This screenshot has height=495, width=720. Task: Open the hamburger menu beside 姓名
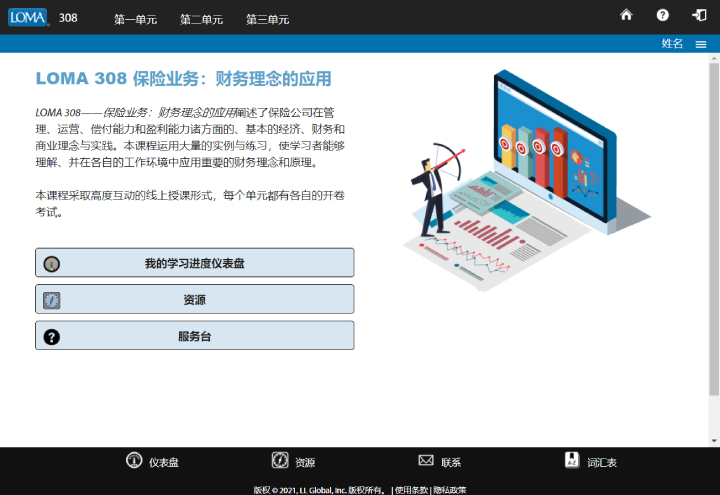(701, 44)
